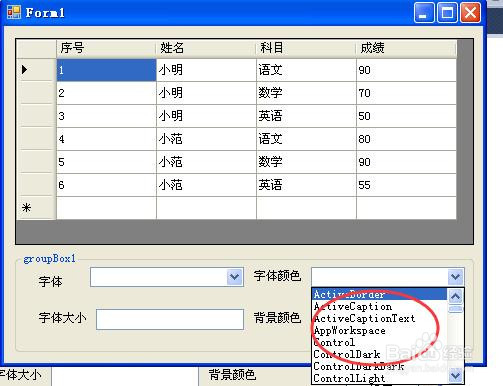Select the first row header with arrow
This screenshot has width=503, height=386.
[36, 70]
